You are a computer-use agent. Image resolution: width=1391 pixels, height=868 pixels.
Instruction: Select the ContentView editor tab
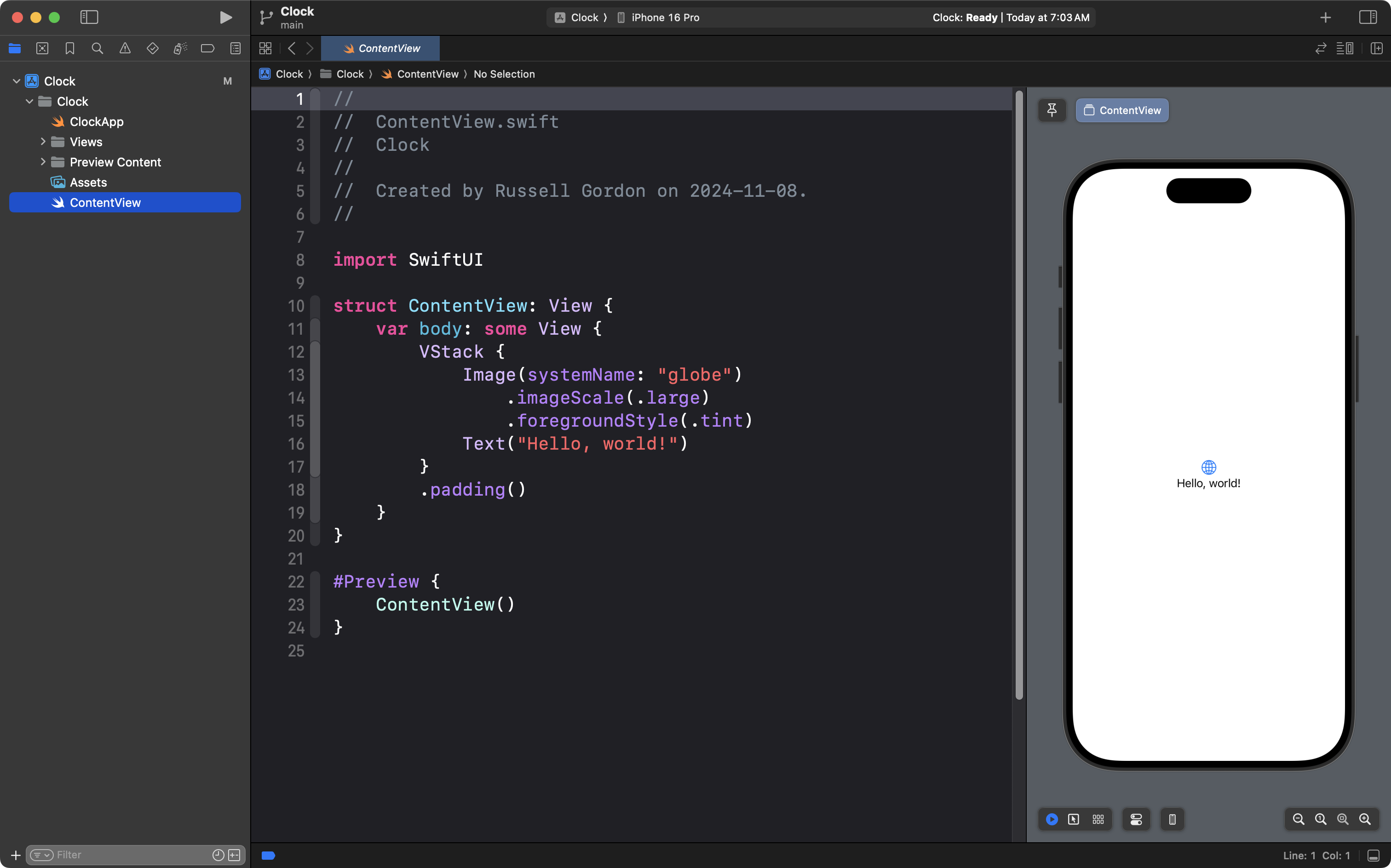381,49
